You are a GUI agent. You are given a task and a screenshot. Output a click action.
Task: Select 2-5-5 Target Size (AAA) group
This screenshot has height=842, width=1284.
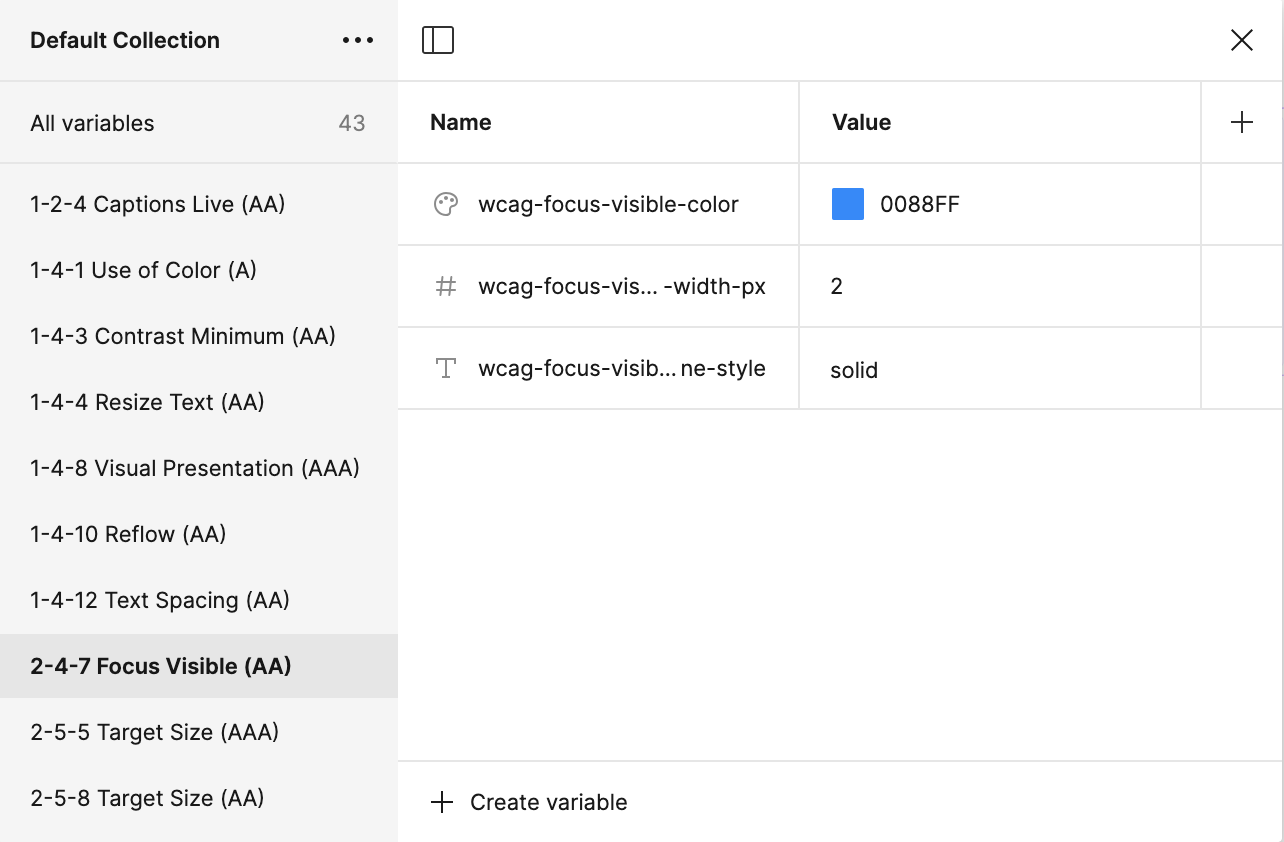coord(155,732)
